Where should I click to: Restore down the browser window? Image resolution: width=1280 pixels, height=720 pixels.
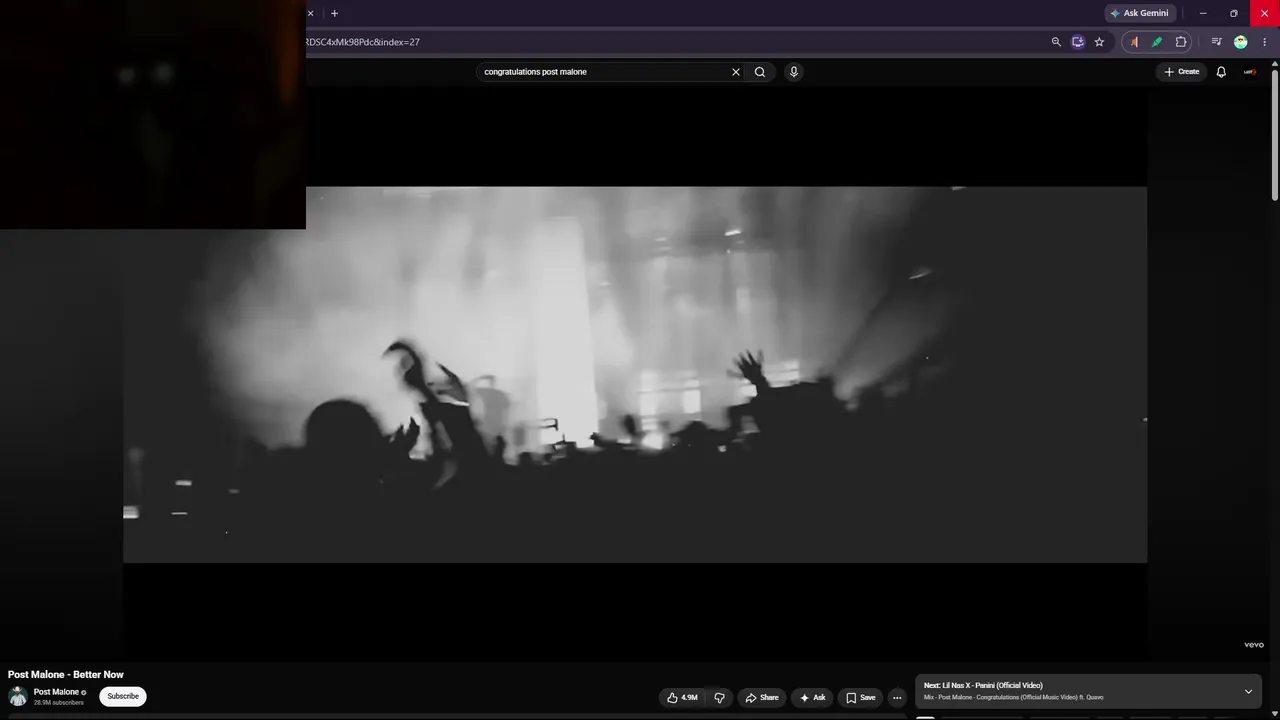1234,13
